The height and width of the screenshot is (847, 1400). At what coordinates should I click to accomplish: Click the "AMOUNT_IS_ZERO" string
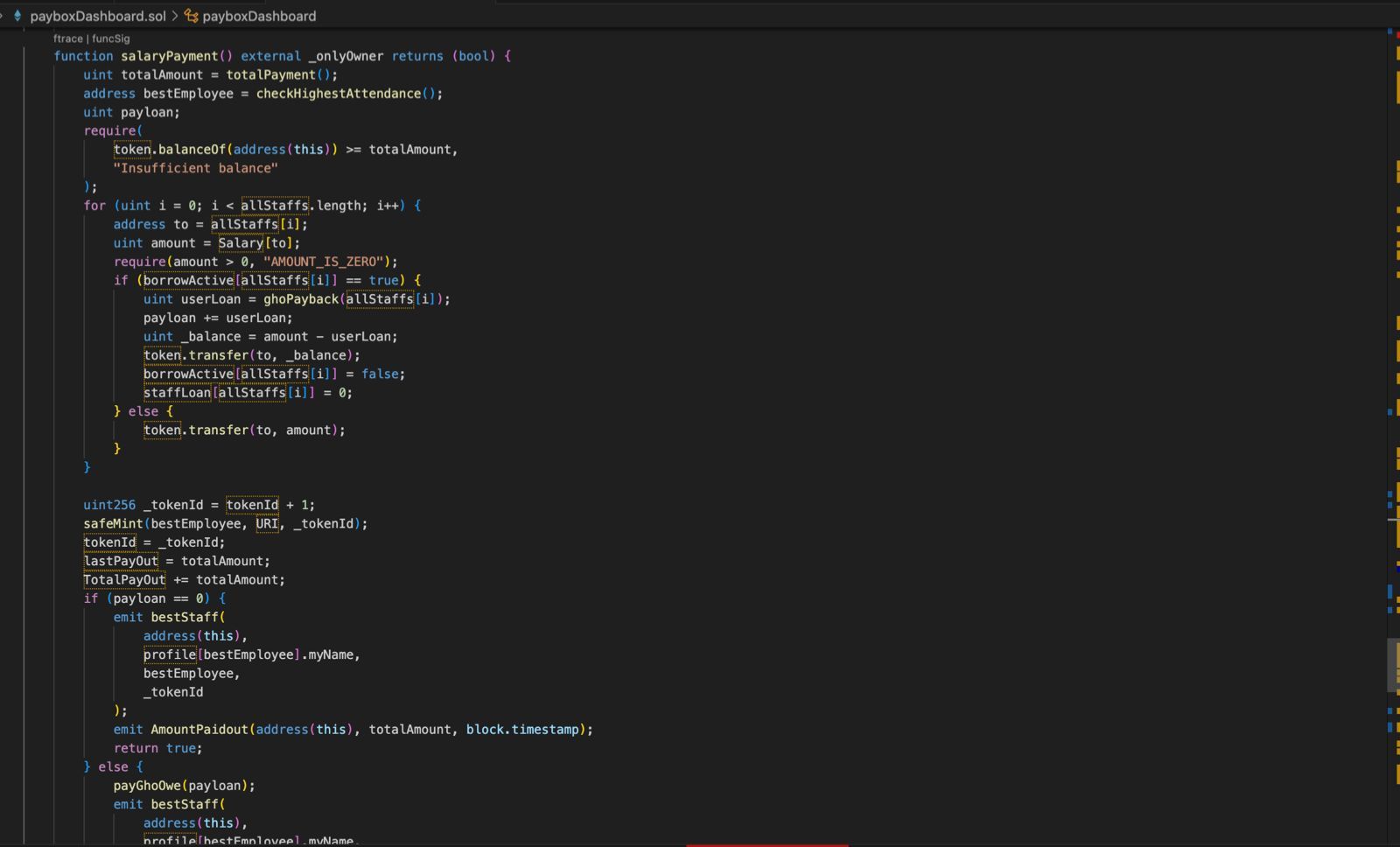coord(324,262)
